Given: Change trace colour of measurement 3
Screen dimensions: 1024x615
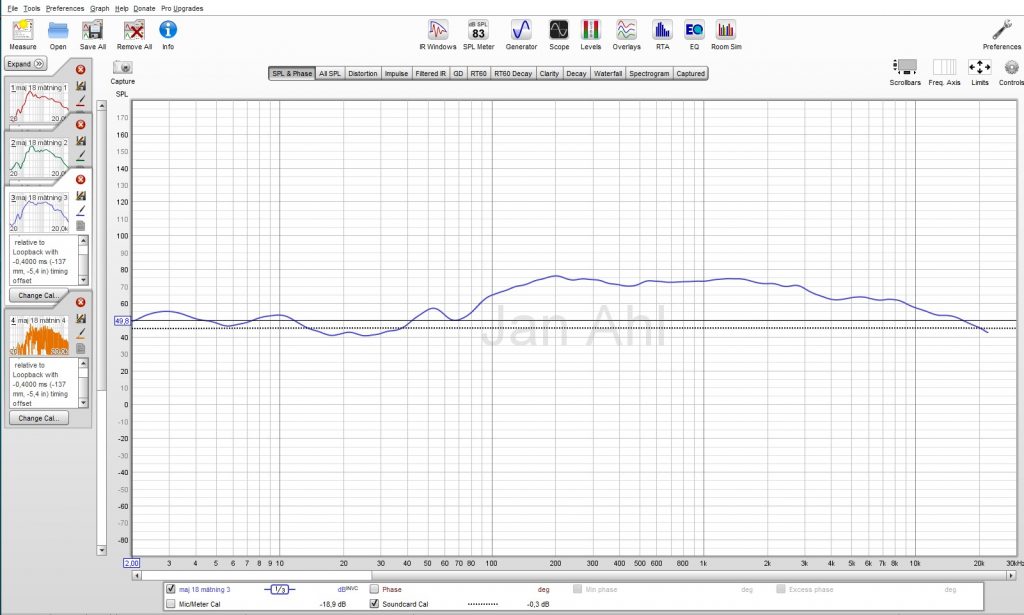Looking at the screenshot, I should click(x=81, y=210).
